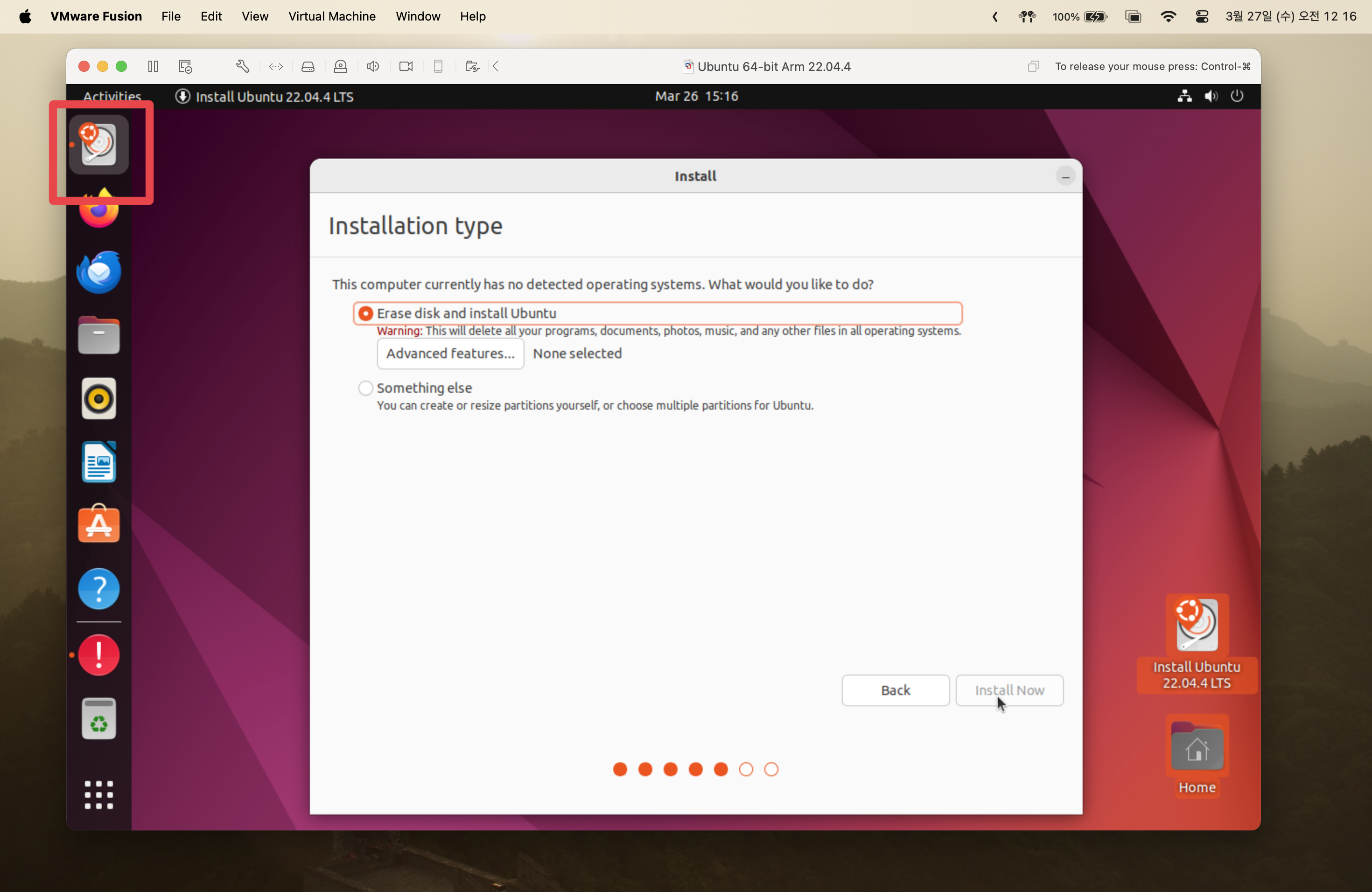Screen dimensions: 1372x892
Task: Click the Ubuntu network status icon
Action: coord(1184,96)
